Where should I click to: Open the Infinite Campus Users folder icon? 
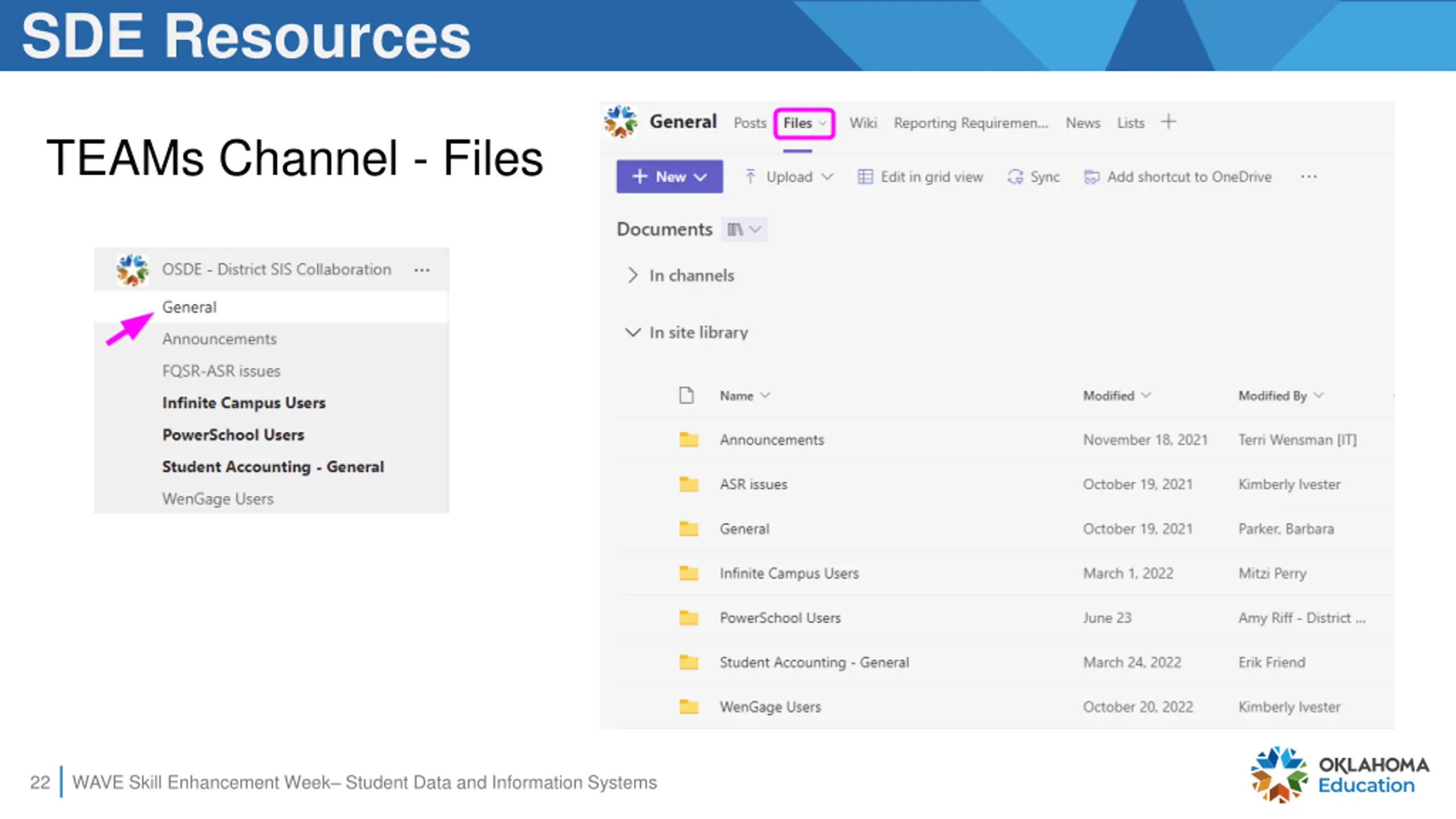[689, 573]
